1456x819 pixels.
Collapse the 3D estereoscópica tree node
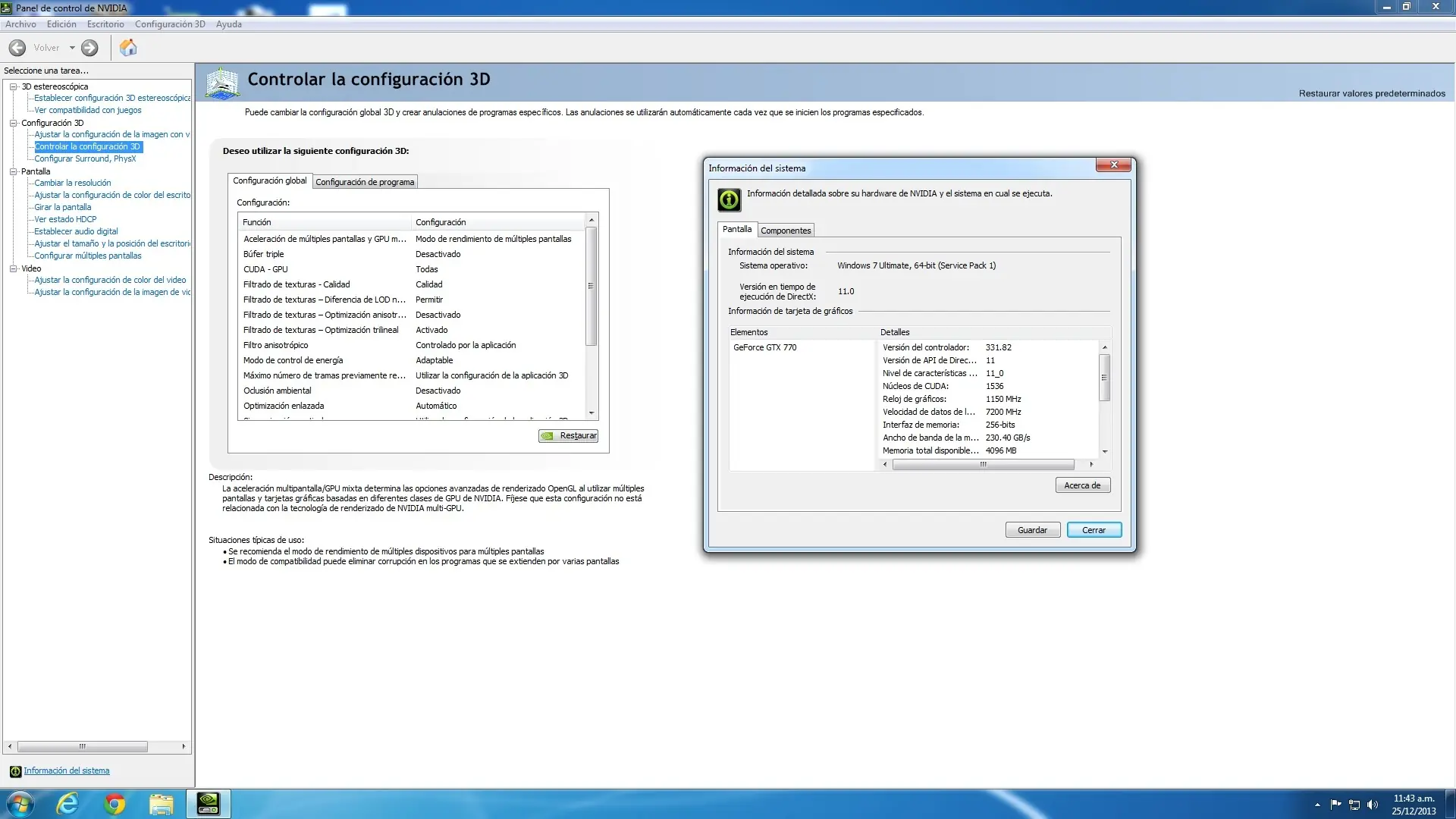click(14, 86)
